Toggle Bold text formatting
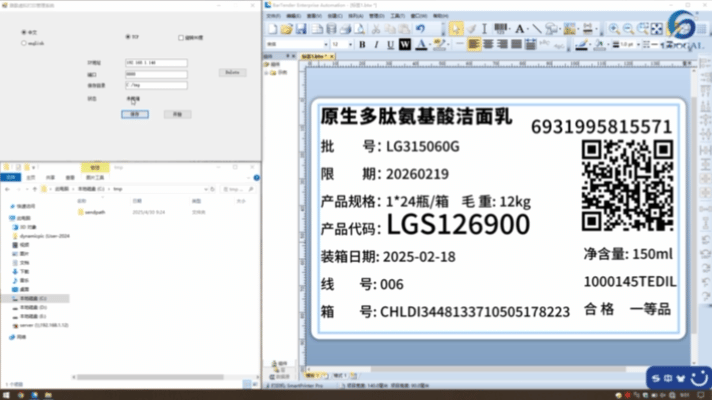This screenshot has width=712, height=400. [362, 45]
